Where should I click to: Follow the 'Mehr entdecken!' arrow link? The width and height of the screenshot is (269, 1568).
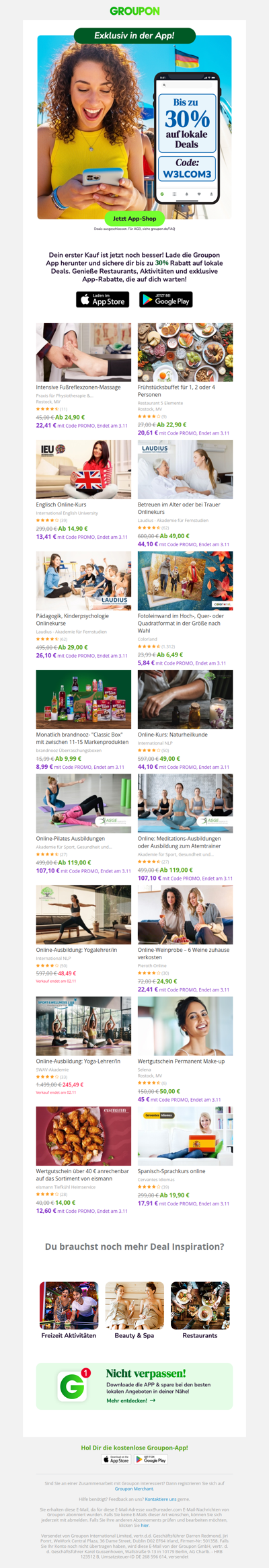click(131, 1401)
